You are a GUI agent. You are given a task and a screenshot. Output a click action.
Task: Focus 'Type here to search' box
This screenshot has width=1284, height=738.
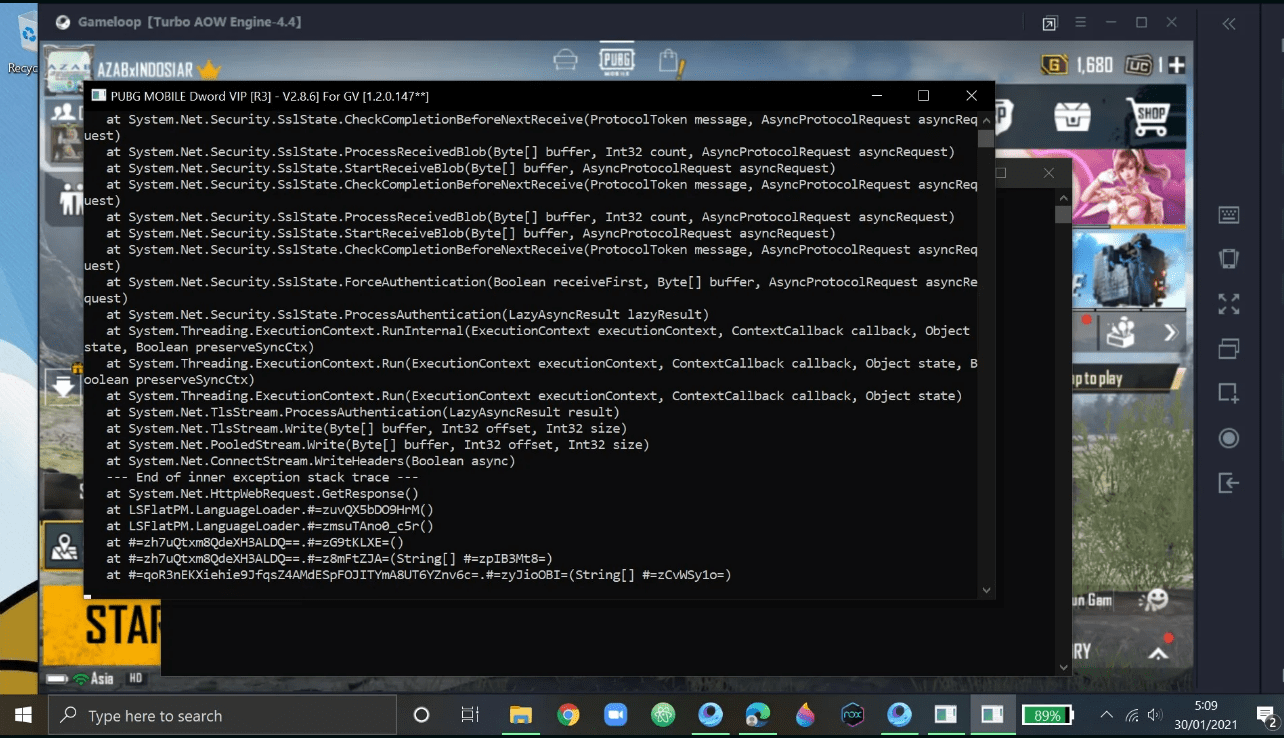(222, 715)
